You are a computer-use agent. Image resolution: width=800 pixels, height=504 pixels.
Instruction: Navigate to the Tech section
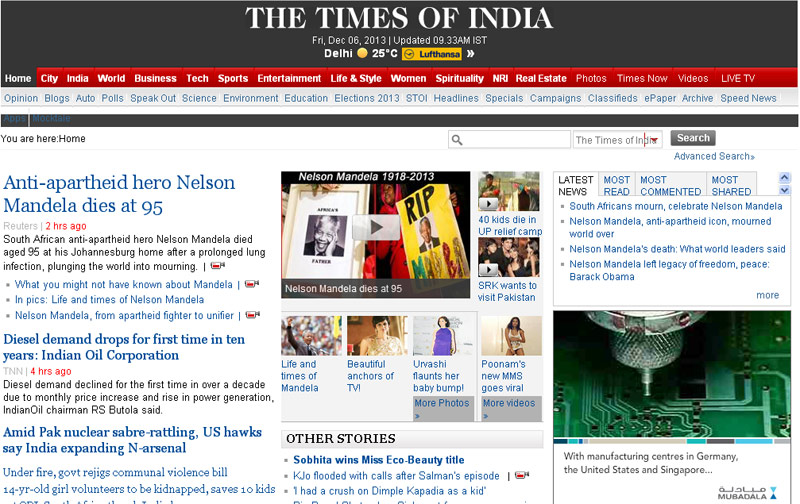197,78
